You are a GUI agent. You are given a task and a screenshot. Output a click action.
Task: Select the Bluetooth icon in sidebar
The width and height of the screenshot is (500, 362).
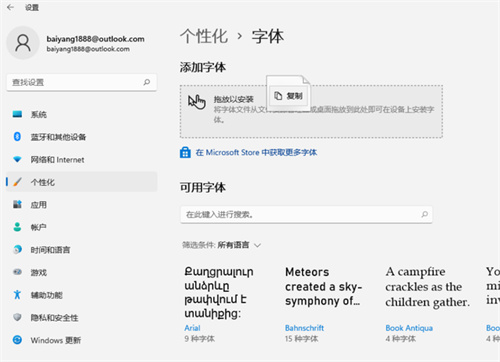[17, 137]
